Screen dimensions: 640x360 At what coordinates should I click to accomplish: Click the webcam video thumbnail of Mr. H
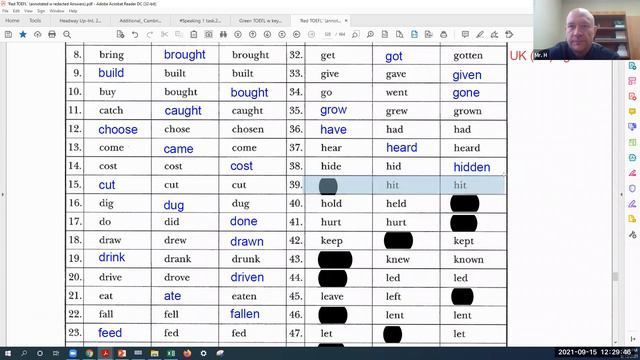(x=587, y=30)
